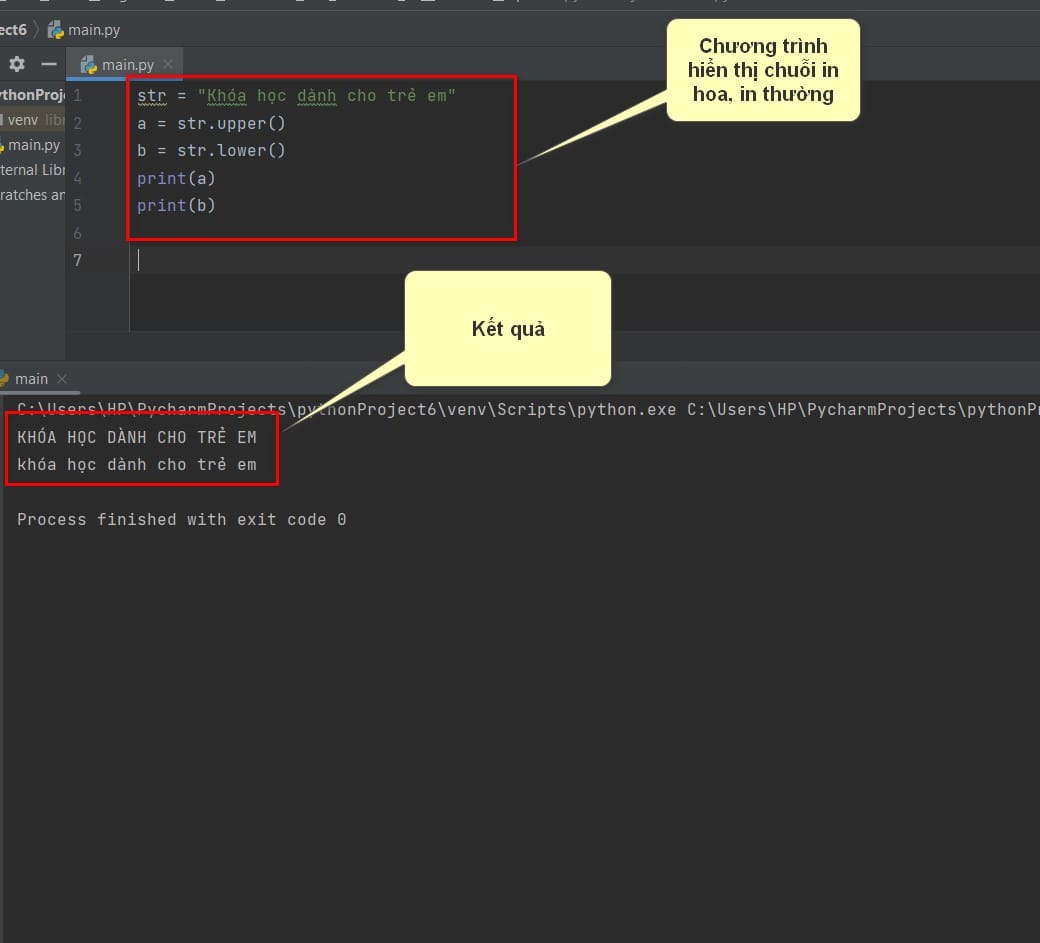The width and height of the screenshot is (1040, 943).
Task: Hide the Project tool window with minus icon
Action: point(48,64)
